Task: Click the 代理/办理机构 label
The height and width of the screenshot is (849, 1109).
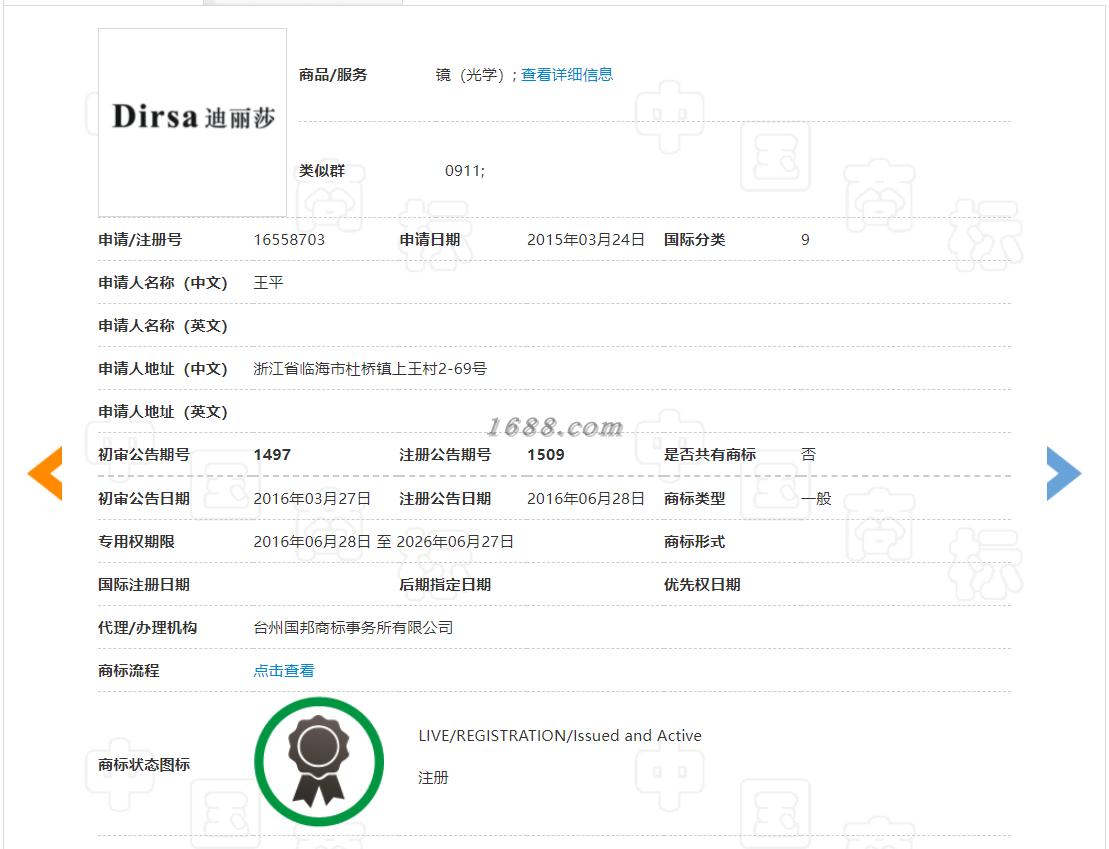Action: pos(148,628)
